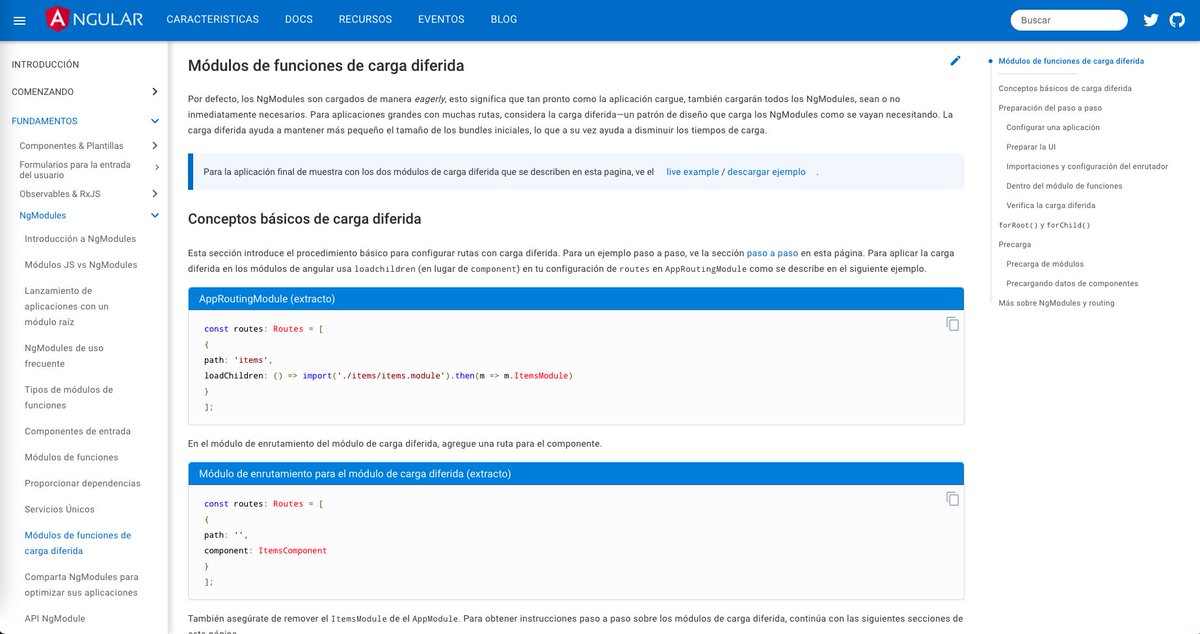Collapse the FUNDAMENTOS section chevron
This screenshot has width=1200, height=634.
[154, 120]
